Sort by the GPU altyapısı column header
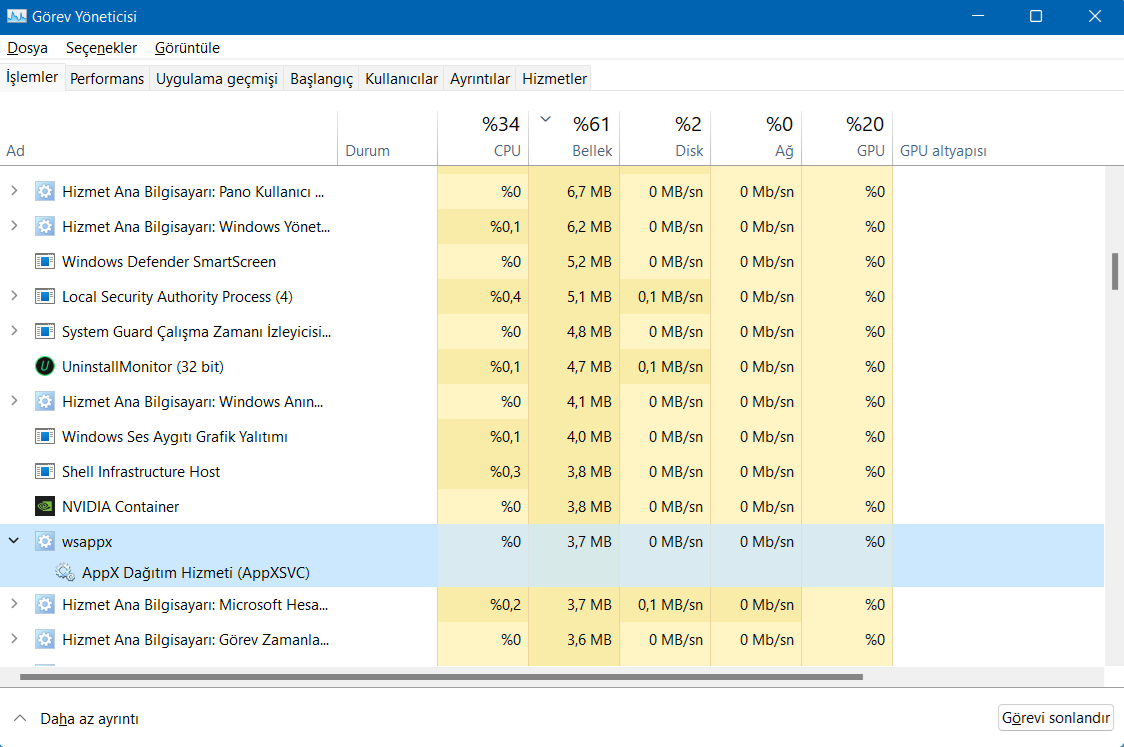 point(943,151)
